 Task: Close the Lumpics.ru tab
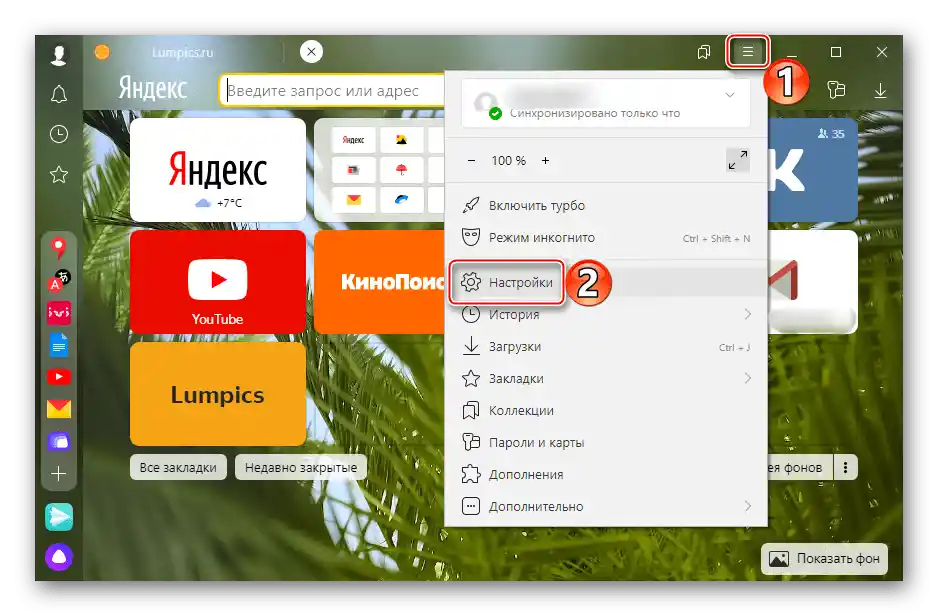pos(311,51)
